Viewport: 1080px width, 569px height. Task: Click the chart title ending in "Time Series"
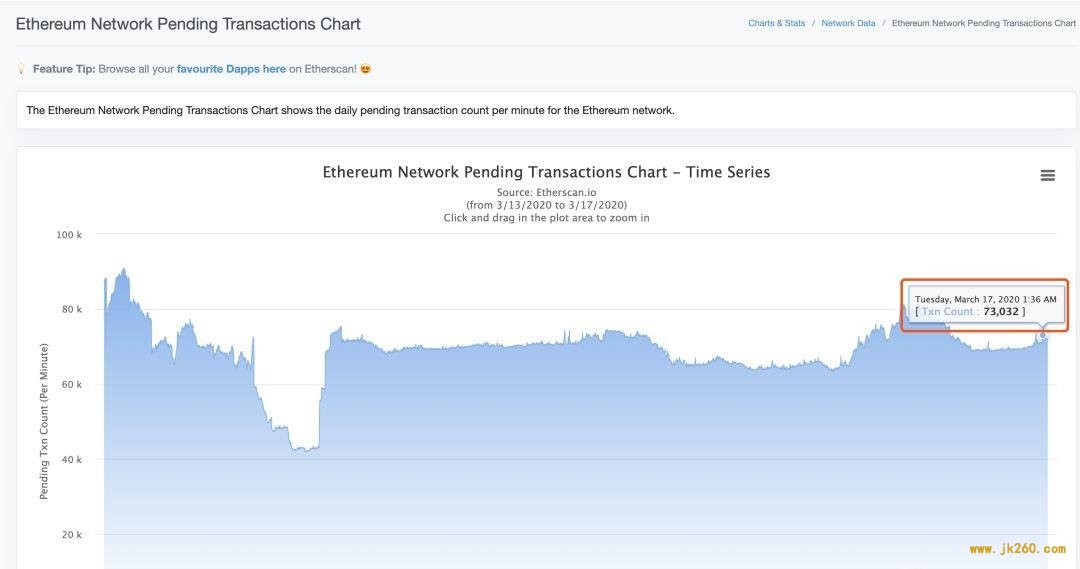546,172
